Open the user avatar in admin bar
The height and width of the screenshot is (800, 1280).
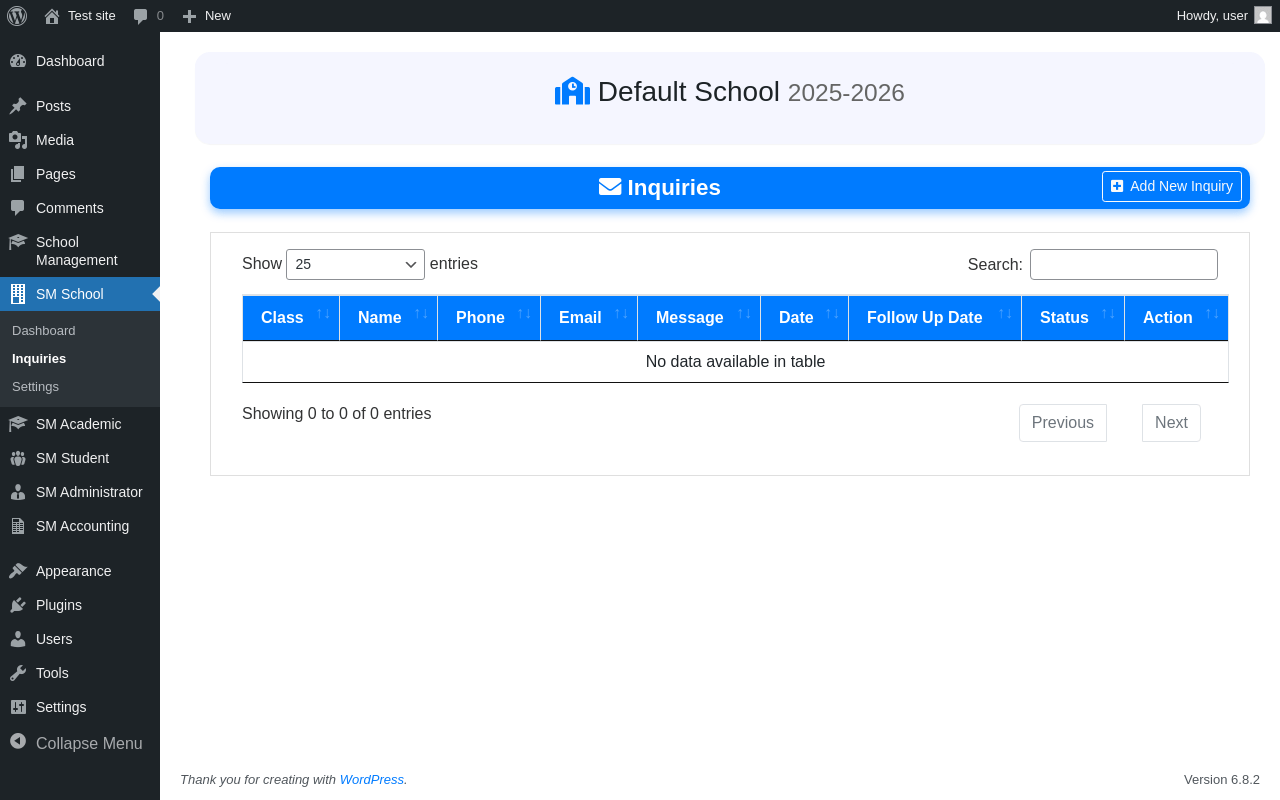coord(1263,15)
